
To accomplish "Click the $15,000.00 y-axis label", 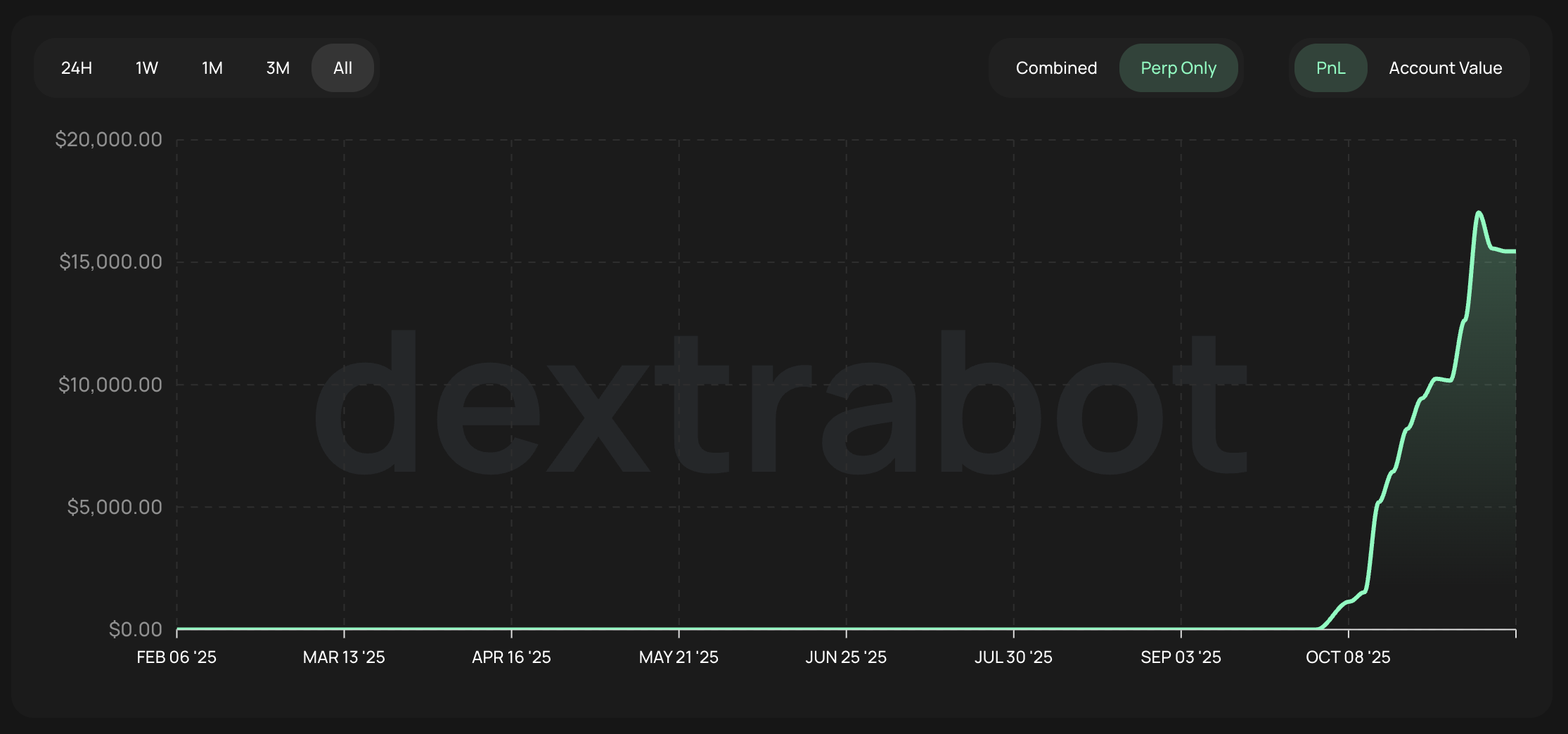I will (x=110, y=262).
